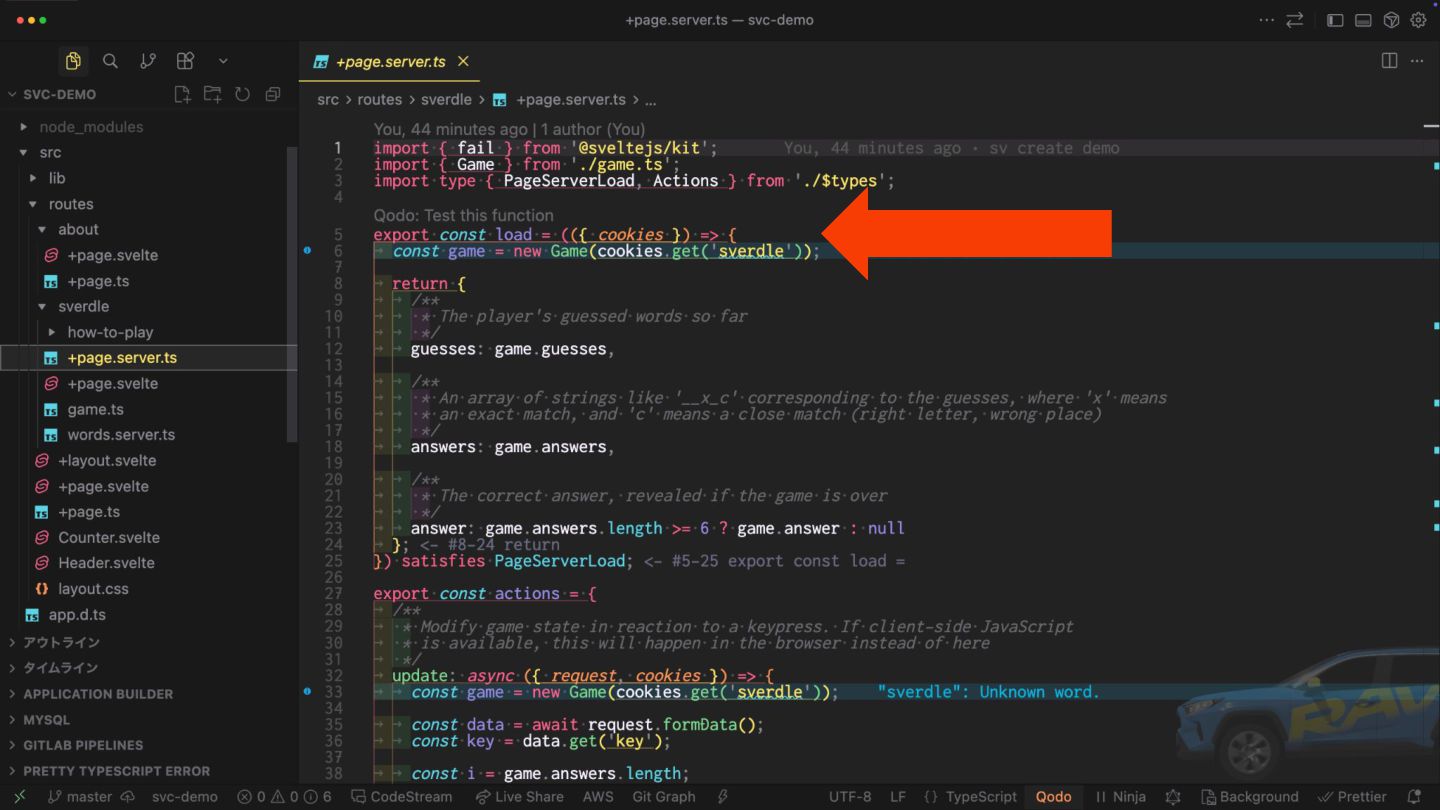This screenshot has height=810, width=1440.
Task: Show additional views chevron dropdown
Action: pyautogui.click(x=223, y=61)
